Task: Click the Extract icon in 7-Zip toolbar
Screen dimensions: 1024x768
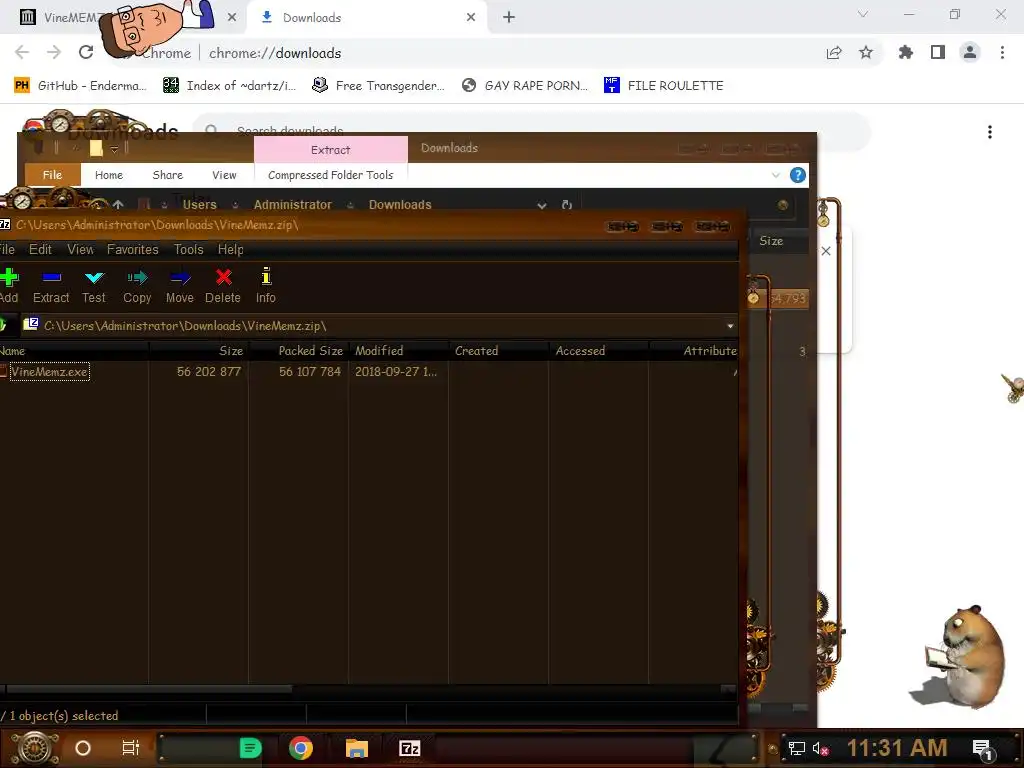Action: (x=51, y=285)
